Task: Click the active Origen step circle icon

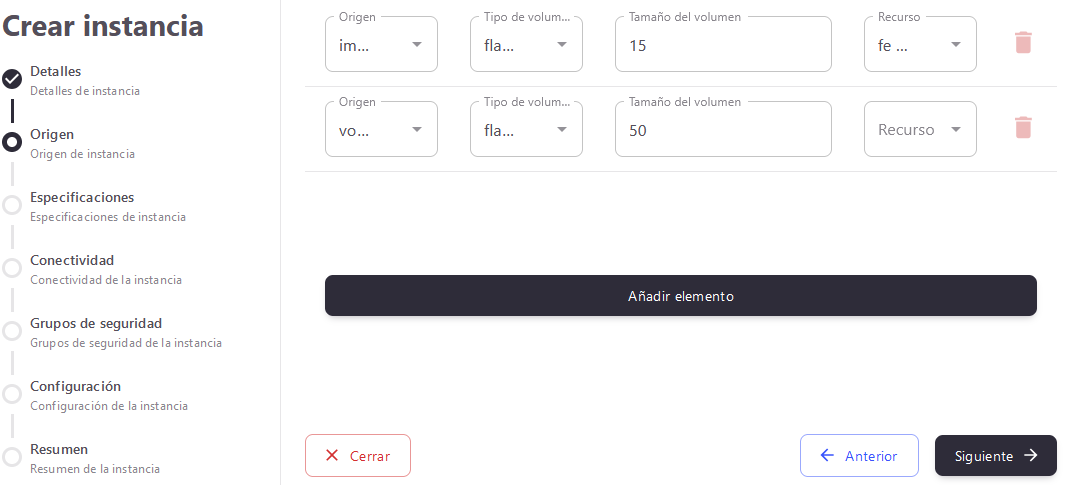Action: click(x=12, y=142)
